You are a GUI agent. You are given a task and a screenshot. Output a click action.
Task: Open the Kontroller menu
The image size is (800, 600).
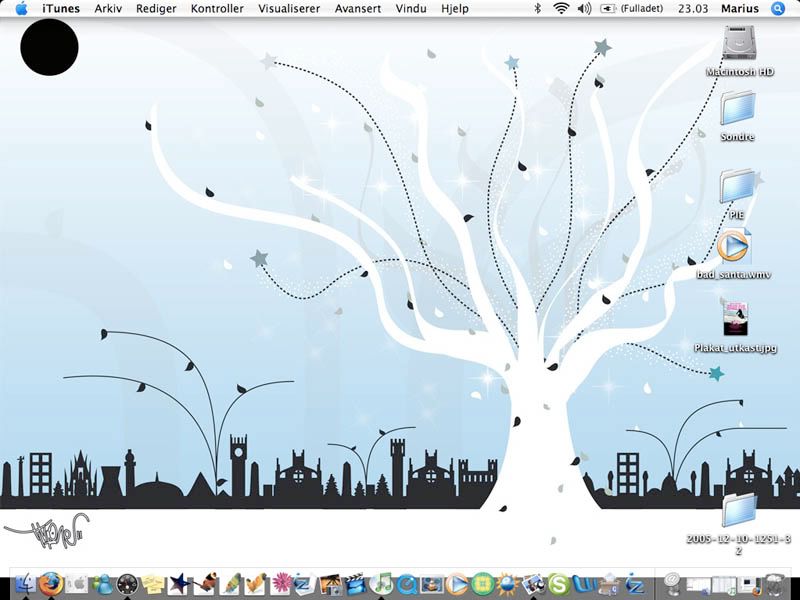[x=216, y=8]
